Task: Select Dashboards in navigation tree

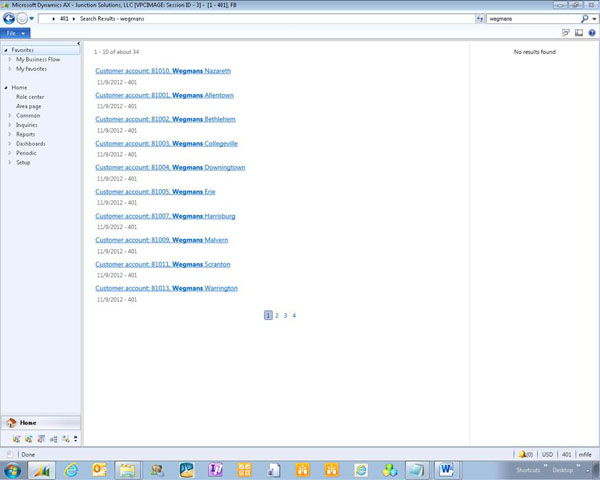Action: 31,144
